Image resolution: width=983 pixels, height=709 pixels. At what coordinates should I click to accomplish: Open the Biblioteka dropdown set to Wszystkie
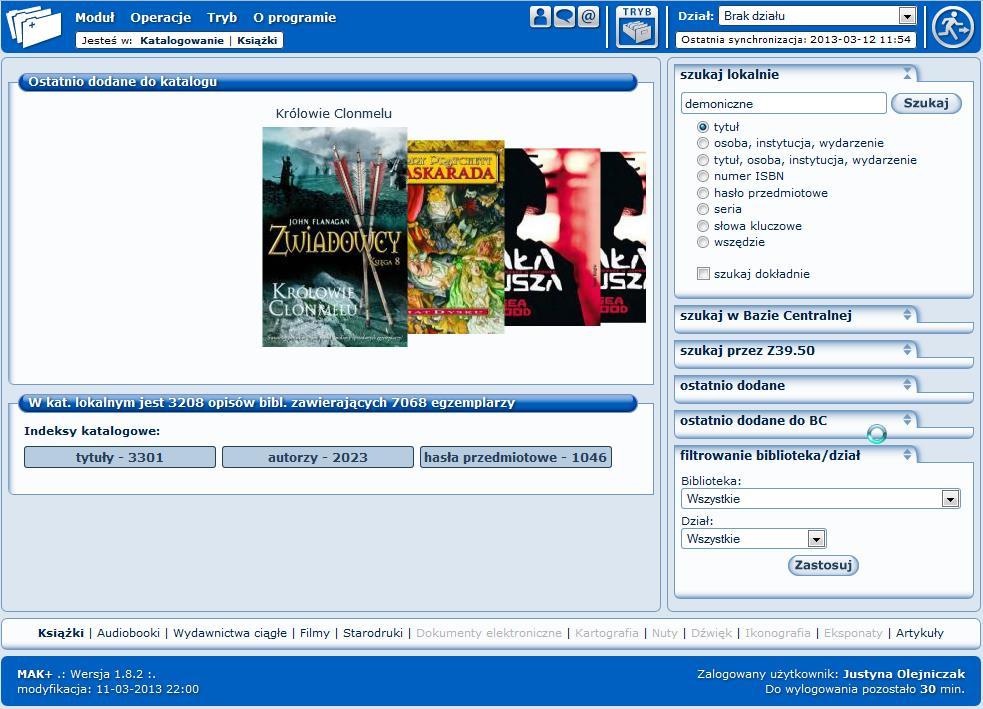click(x=820, y=499)
